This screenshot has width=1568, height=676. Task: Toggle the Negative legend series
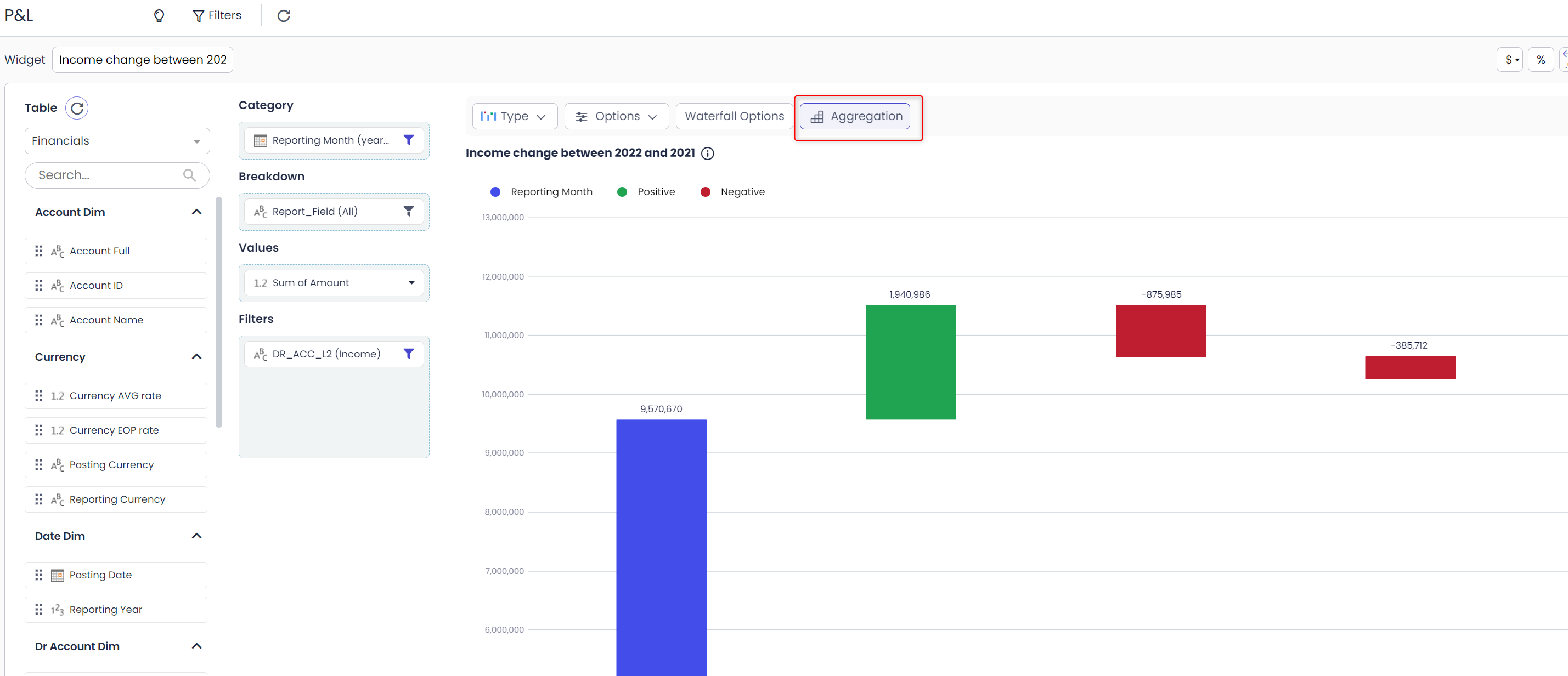(x=732, y=192)
